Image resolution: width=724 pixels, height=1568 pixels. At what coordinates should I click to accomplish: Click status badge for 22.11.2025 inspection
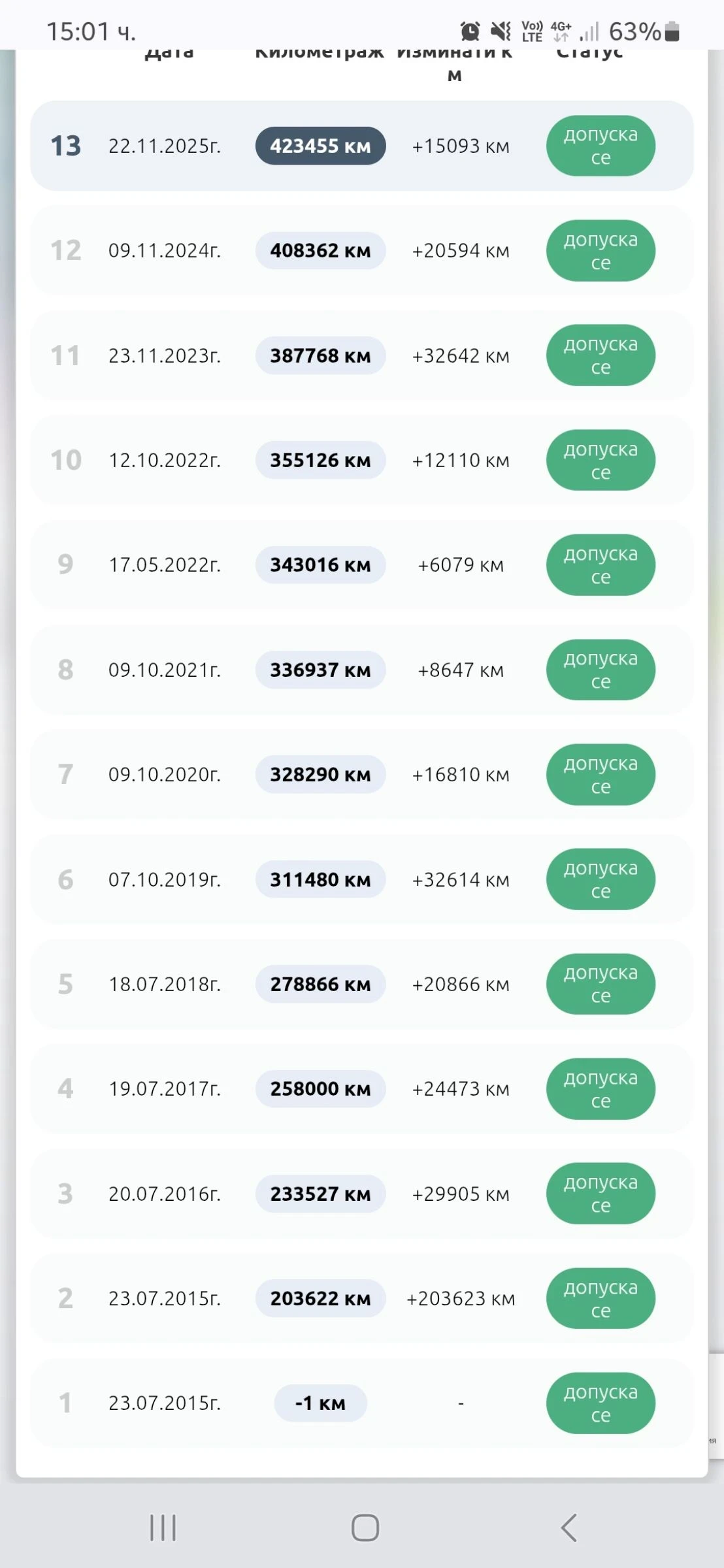[x=601, y=146]
